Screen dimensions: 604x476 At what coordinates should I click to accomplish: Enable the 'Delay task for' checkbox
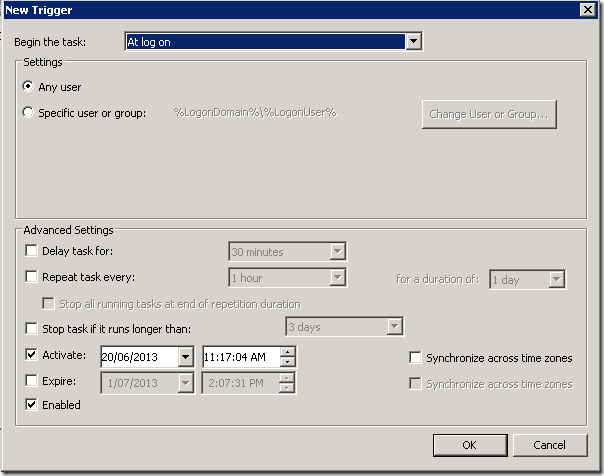click(x=32, y=251)
